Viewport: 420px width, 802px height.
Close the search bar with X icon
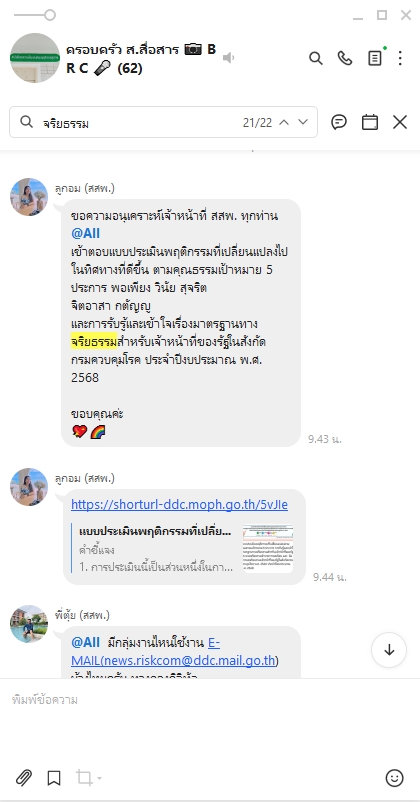click(400, 122)
